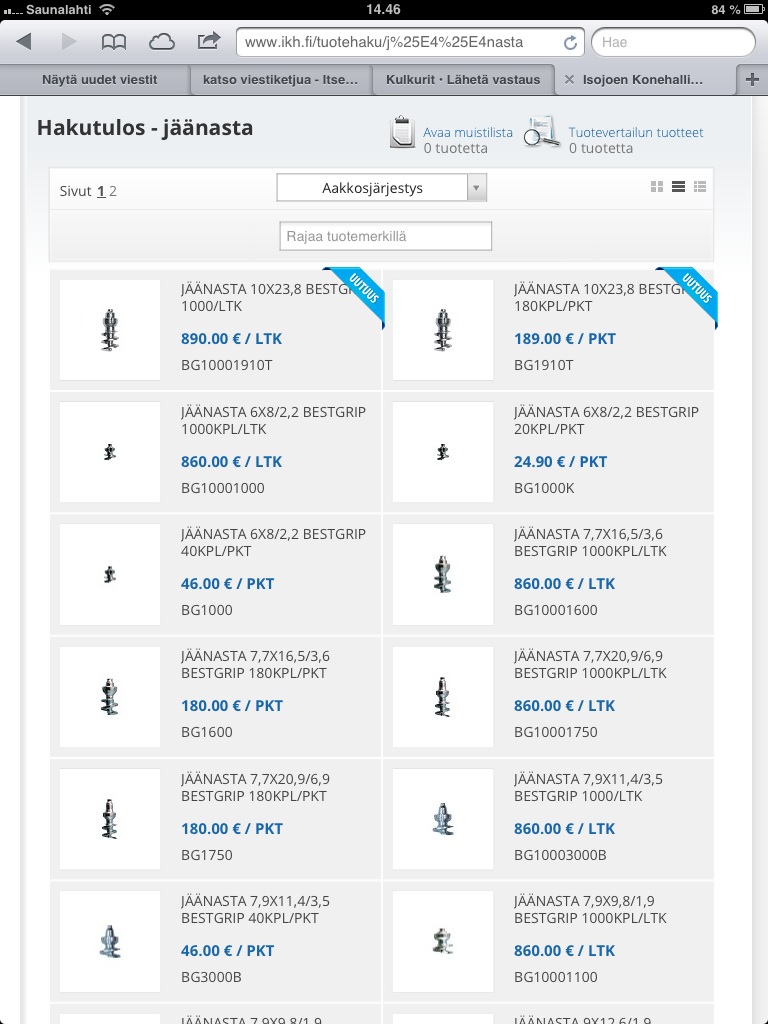The height and width of the screenshot is (1024, 768).
Task: Switch to large grid view icon
Action: coord(657,186)
